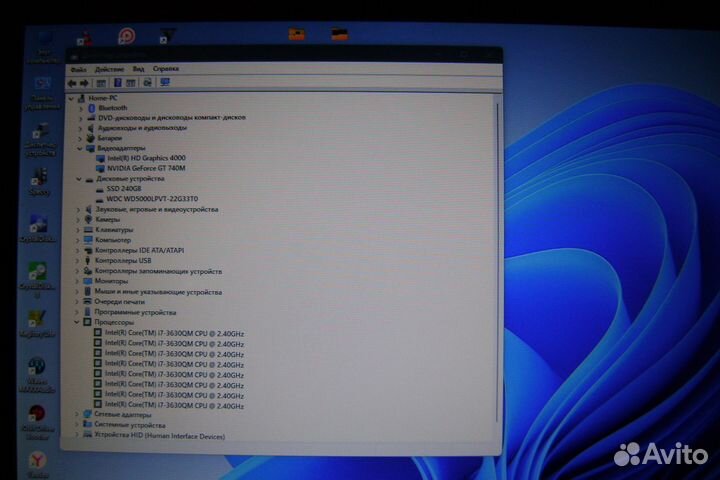720x480 pixels.
Task: Open the Файл menu
Action: 79,70
